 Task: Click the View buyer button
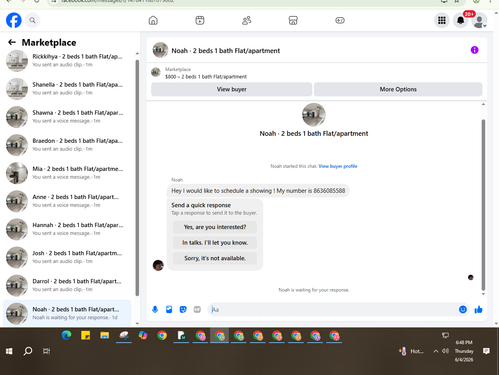[x=231, y=89]
